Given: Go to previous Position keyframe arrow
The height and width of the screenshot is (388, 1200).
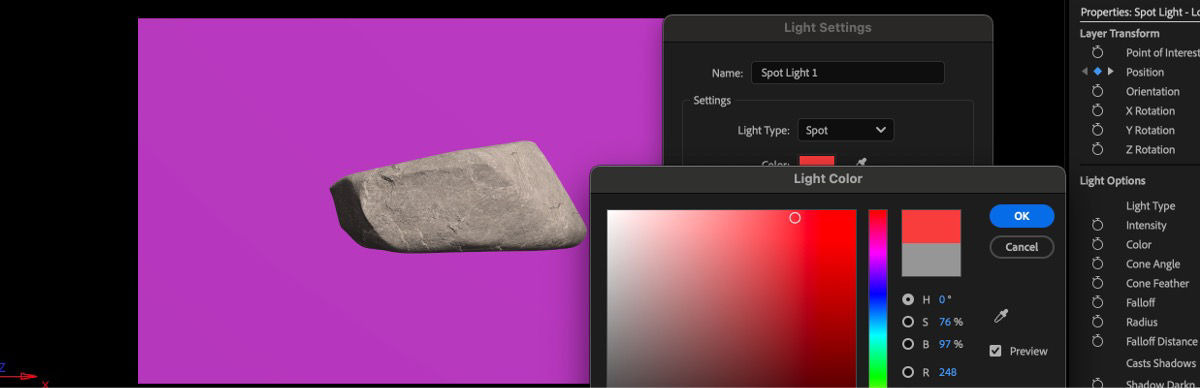Looking at the screenshot, I should point(1085,72).
